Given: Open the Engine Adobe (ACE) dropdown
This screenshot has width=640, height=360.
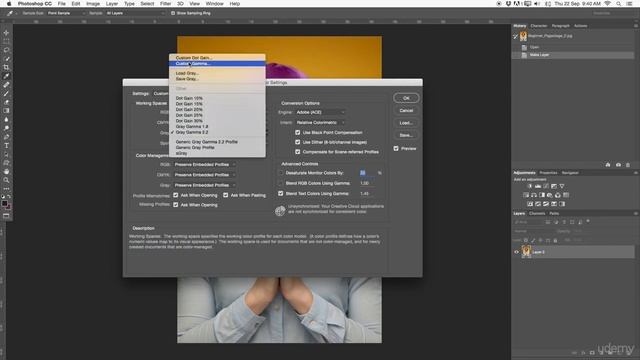Looking at the screenshot, I should pos(320,112).
